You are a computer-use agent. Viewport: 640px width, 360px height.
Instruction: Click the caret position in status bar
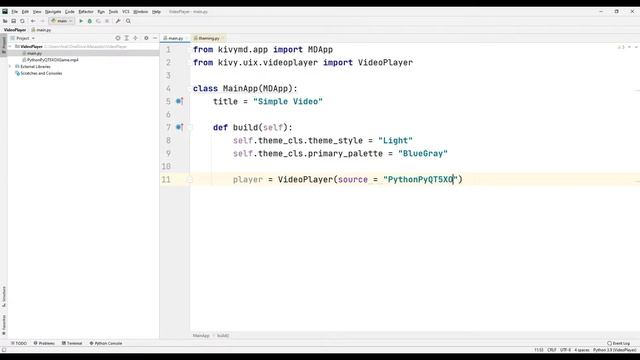[x=539, y=350]
